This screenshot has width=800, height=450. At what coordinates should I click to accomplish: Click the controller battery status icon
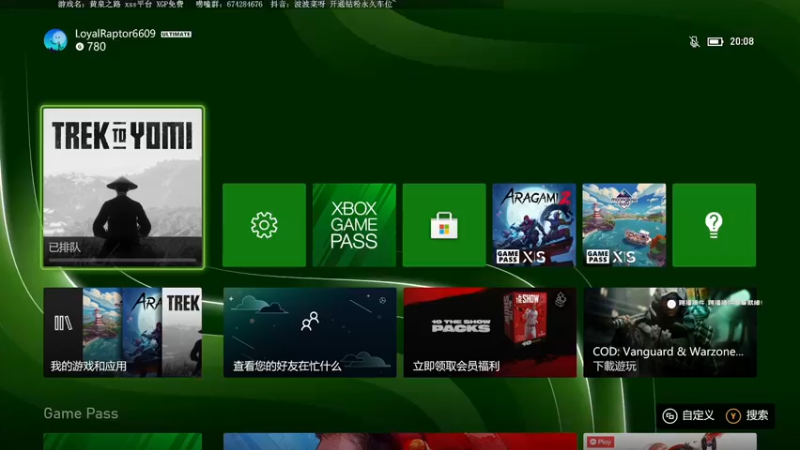coord(715,41)
